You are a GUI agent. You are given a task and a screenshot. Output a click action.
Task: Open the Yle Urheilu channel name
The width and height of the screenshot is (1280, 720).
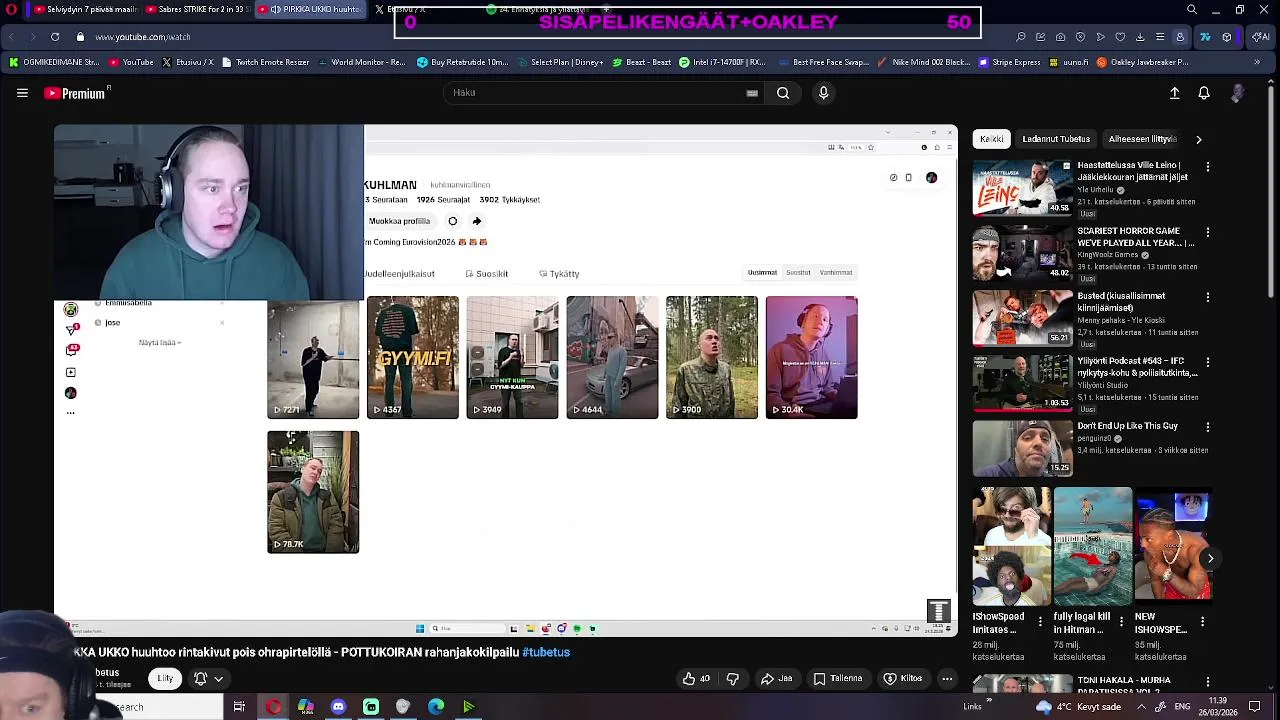tap(1095, 190)
